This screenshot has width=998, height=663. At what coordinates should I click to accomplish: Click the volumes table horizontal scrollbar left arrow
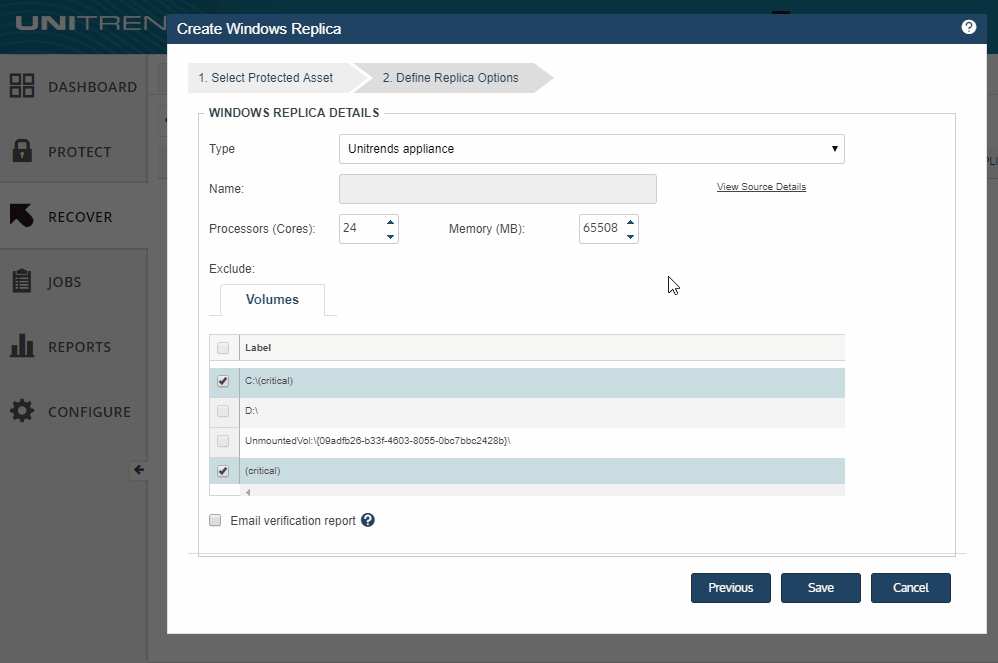[248, 492]
